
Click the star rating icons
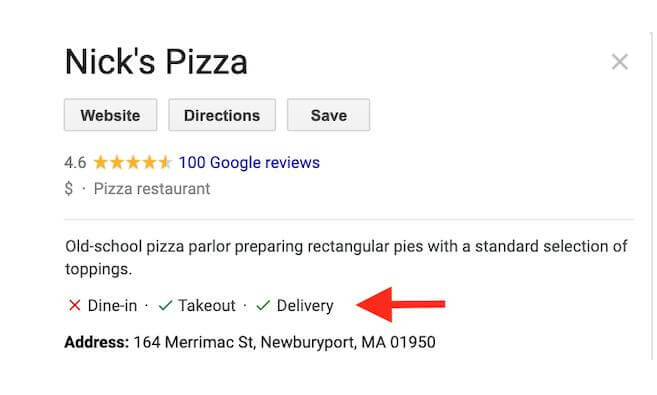(132, 162)
